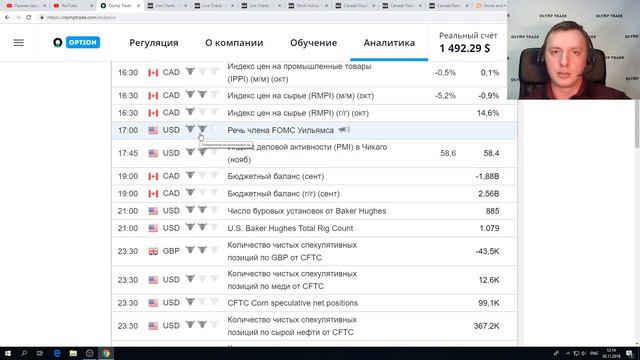This screenshot has width=640, height=360.
Task: Select 'Речь члена FOMC Уильямса' event
Action: tap(280, 130)
